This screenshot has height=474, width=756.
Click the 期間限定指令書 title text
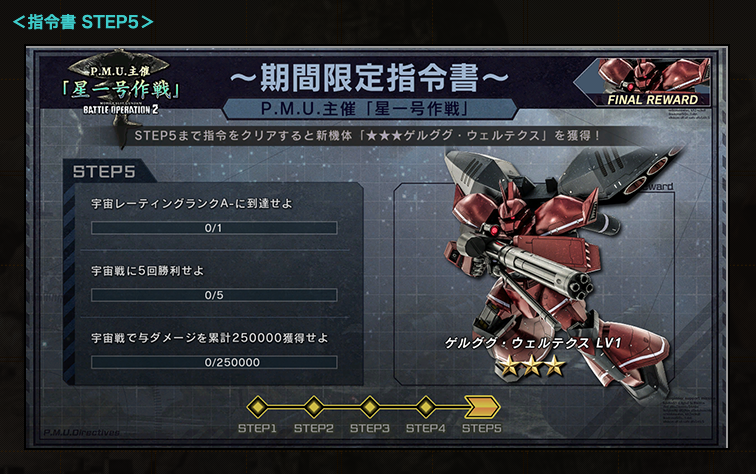click(369, 77)
